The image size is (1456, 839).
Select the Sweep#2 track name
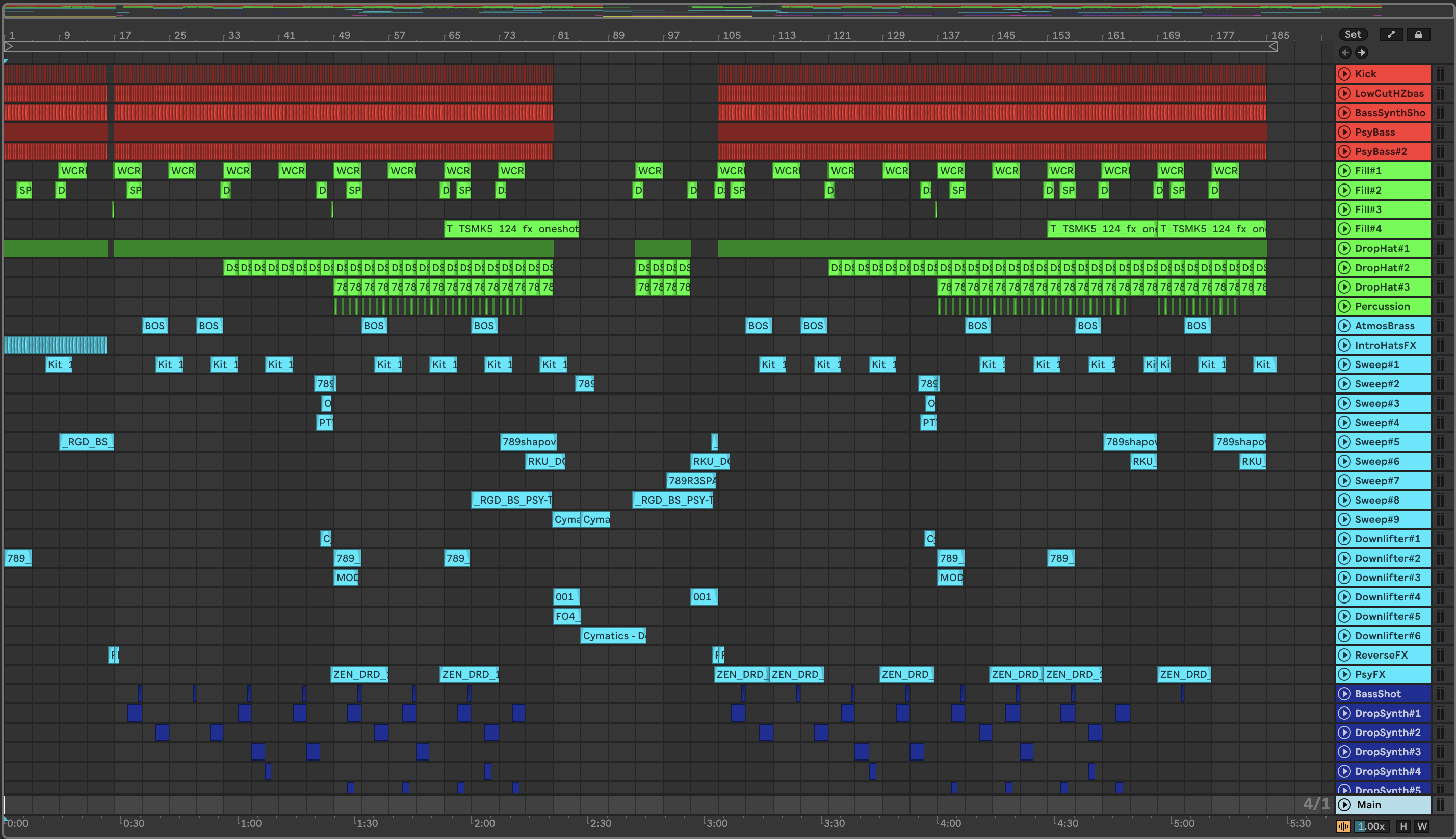tap(1377, 384)
